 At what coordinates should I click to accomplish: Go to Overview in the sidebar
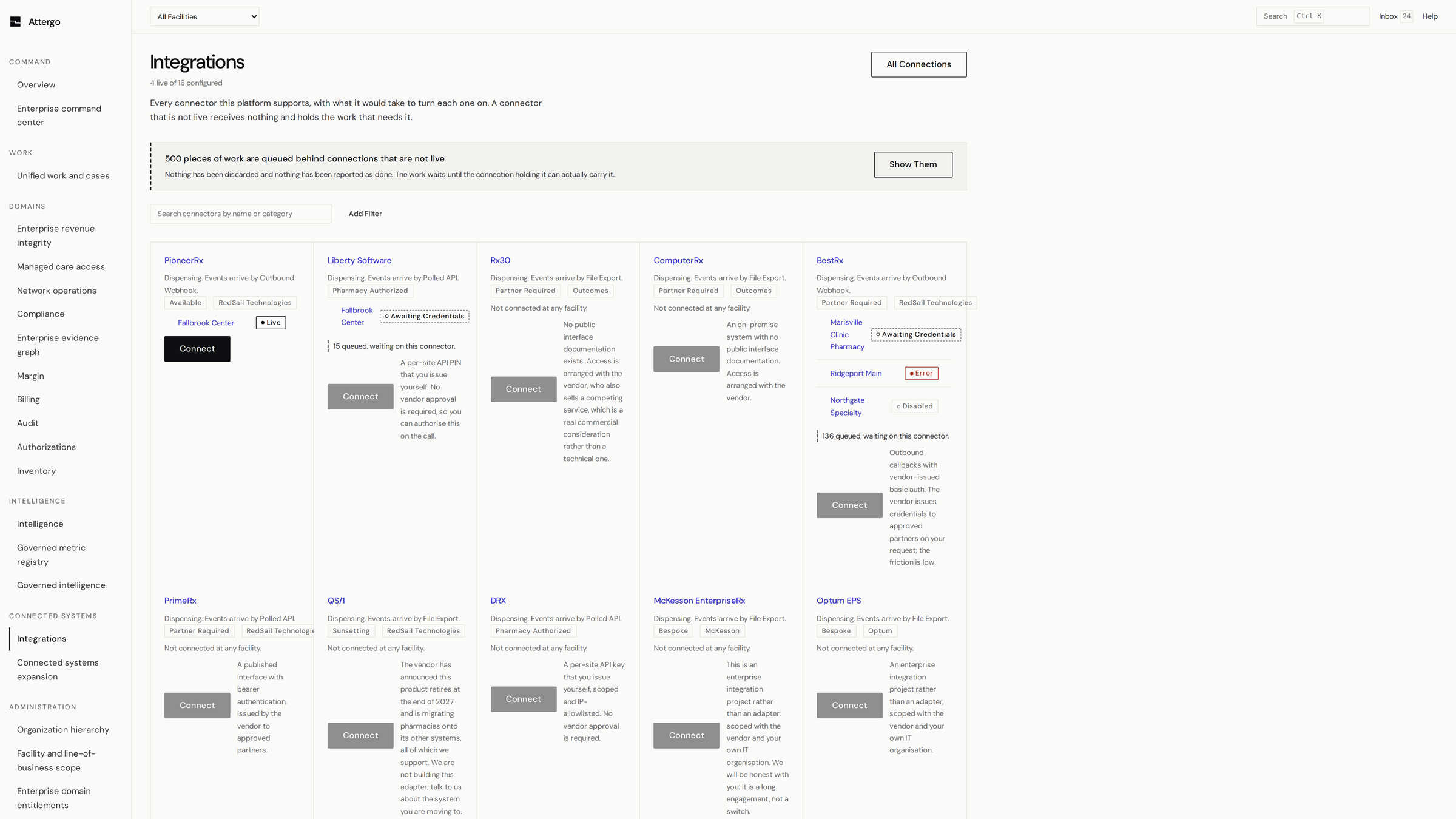36,85
